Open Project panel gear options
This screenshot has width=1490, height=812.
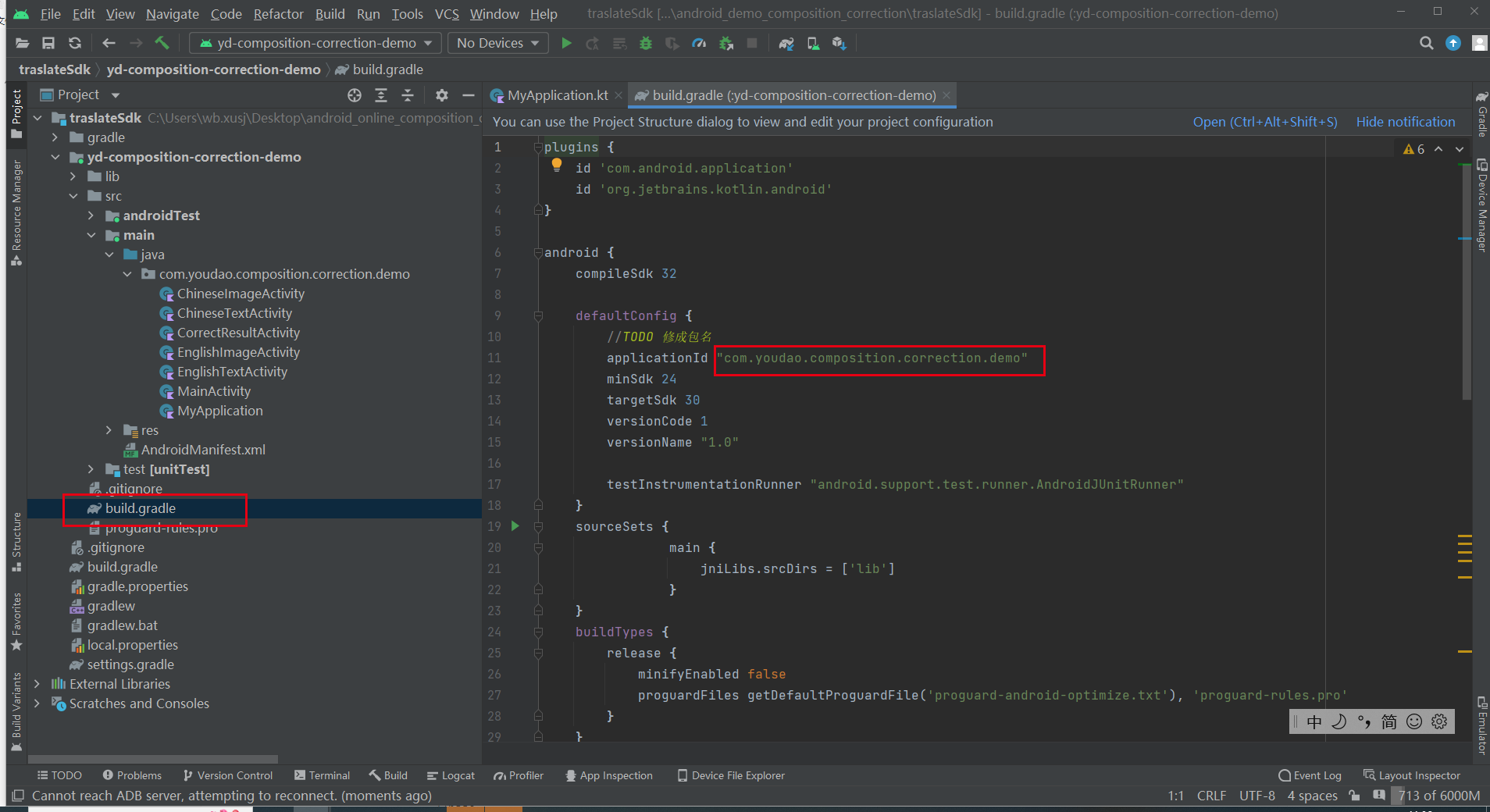click(442, 95)
